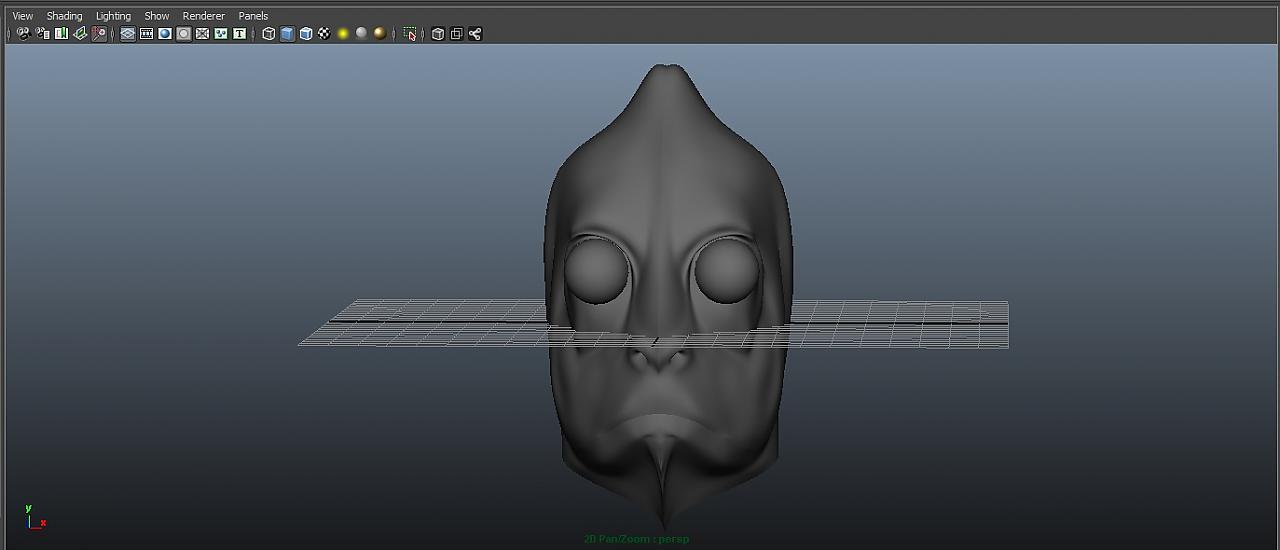This screenshot has height=550, width=1280.
Task: Enable Use All Lights yellow sphere
Action: 343,34
